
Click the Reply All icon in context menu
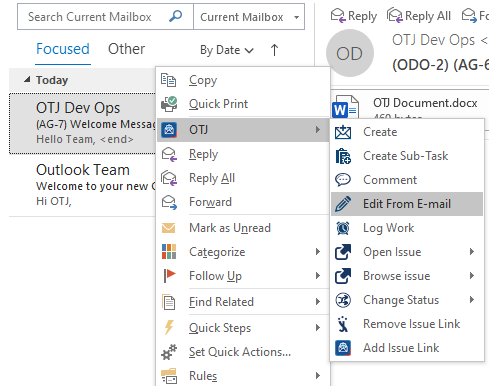coord(169,178)
